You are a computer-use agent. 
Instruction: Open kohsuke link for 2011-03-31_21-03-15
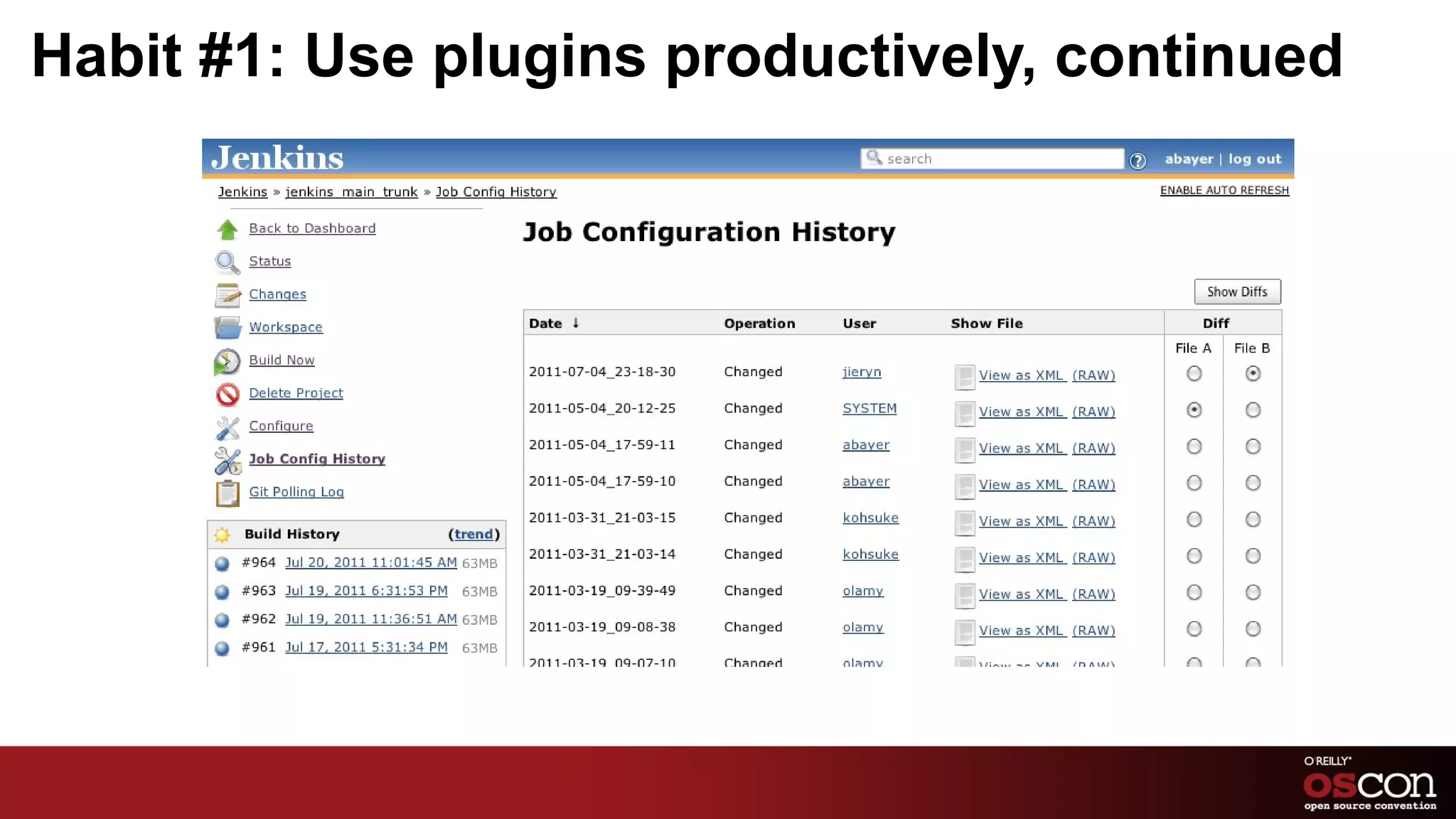(870, 518)
